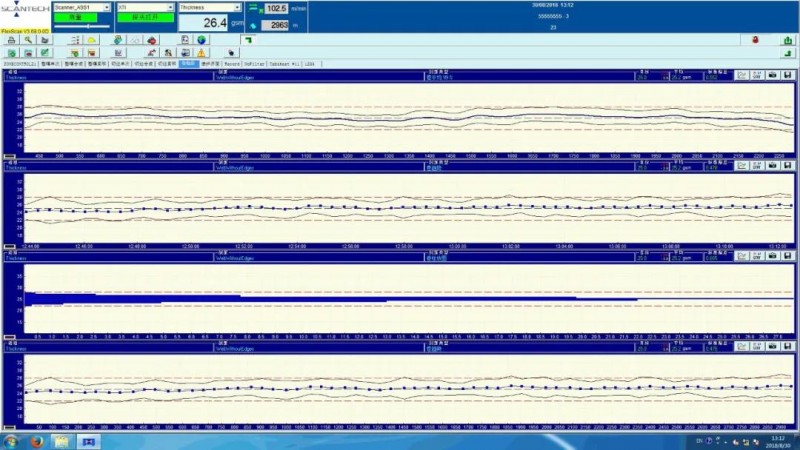
Task: Click the printer icon in the toolbar
Action: point(11,40)
